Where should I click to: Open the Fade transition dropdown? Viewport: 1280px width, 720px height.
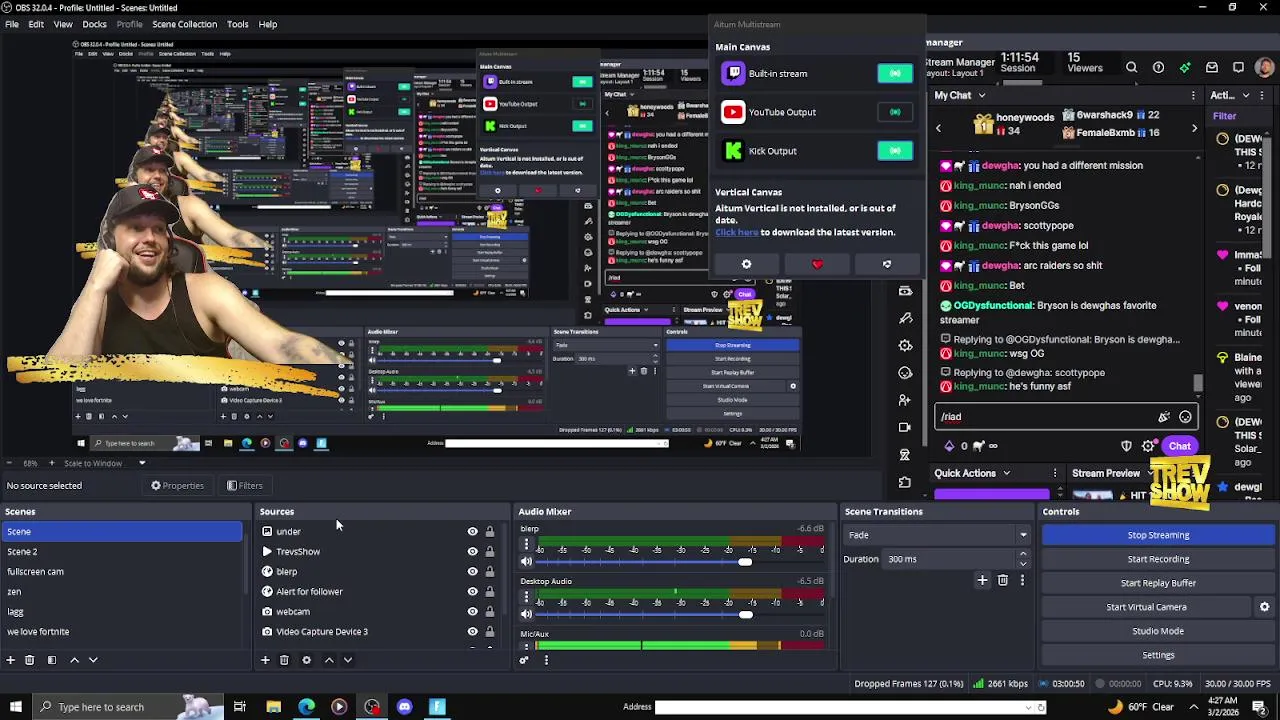click(937, 535)
